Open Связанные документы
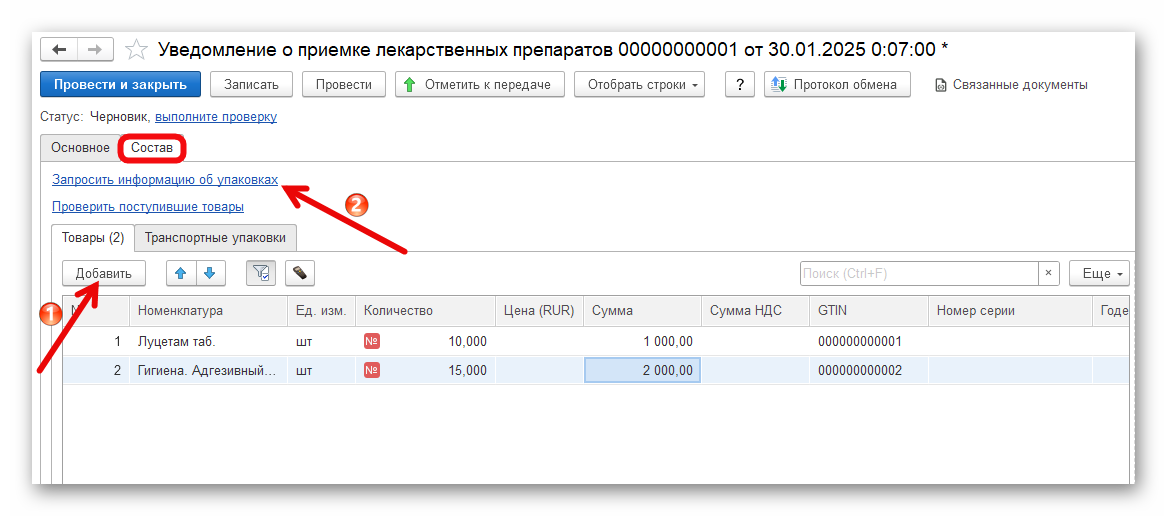This screenshot has height=516, width=1167. tap(1011, 85)
